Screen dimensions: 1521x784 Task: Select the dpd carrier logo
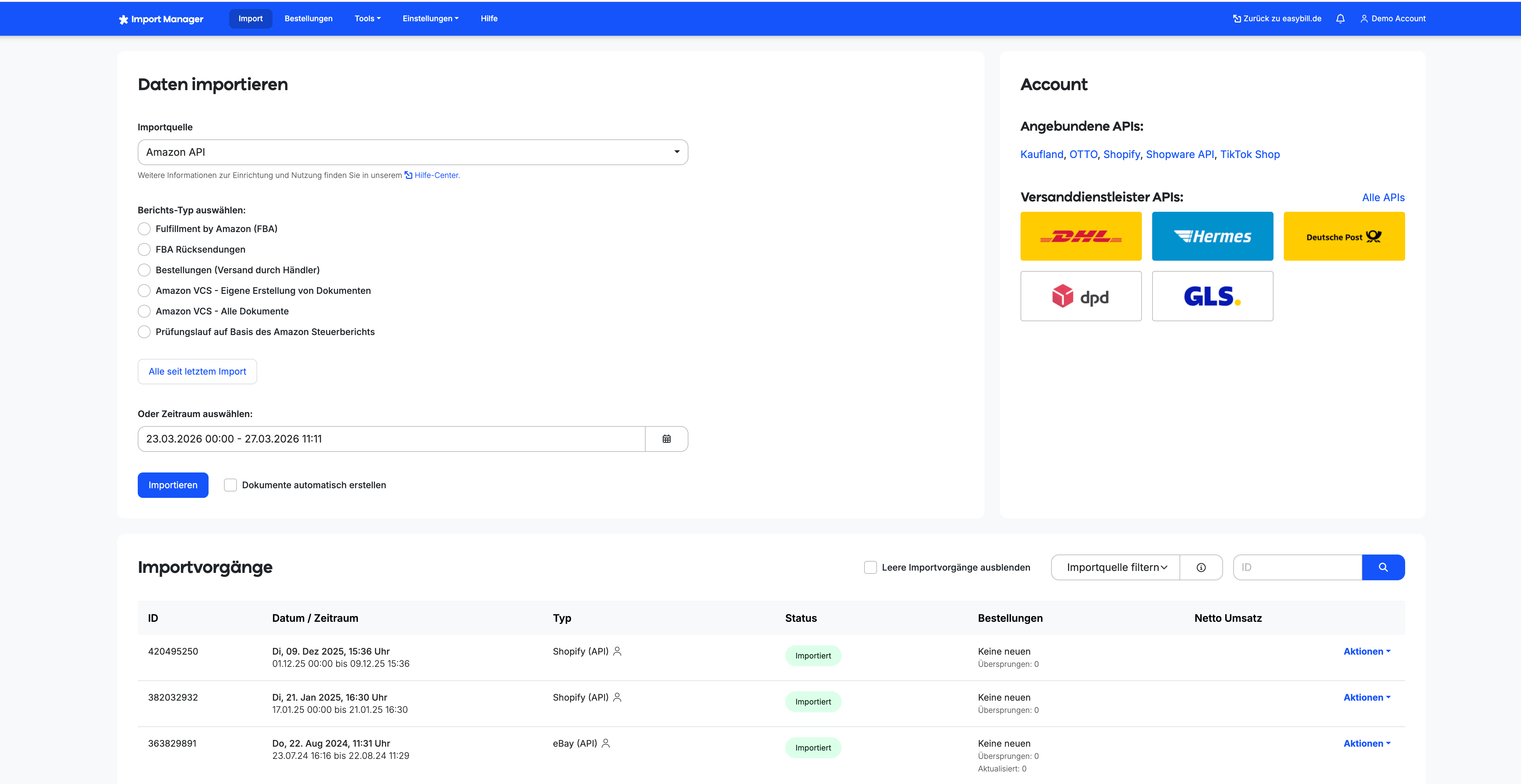(x=1080, y=296)
